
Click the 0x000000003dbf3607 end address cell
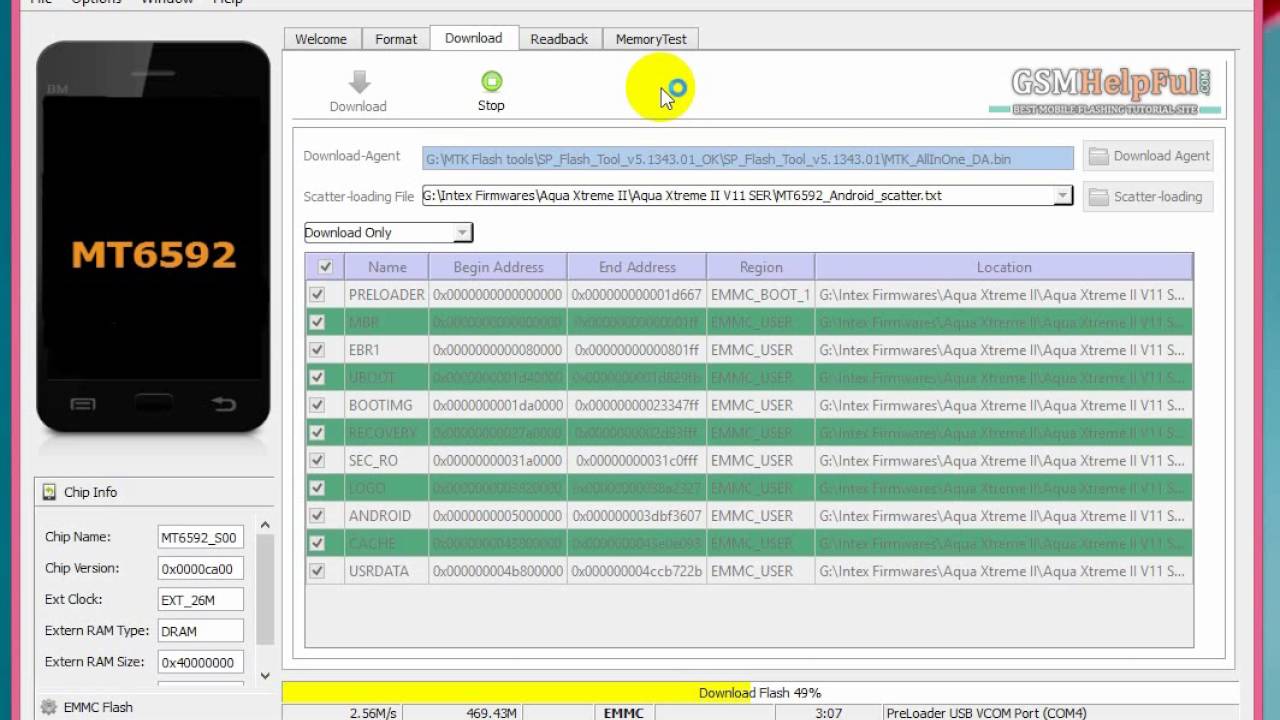(637, 516)
